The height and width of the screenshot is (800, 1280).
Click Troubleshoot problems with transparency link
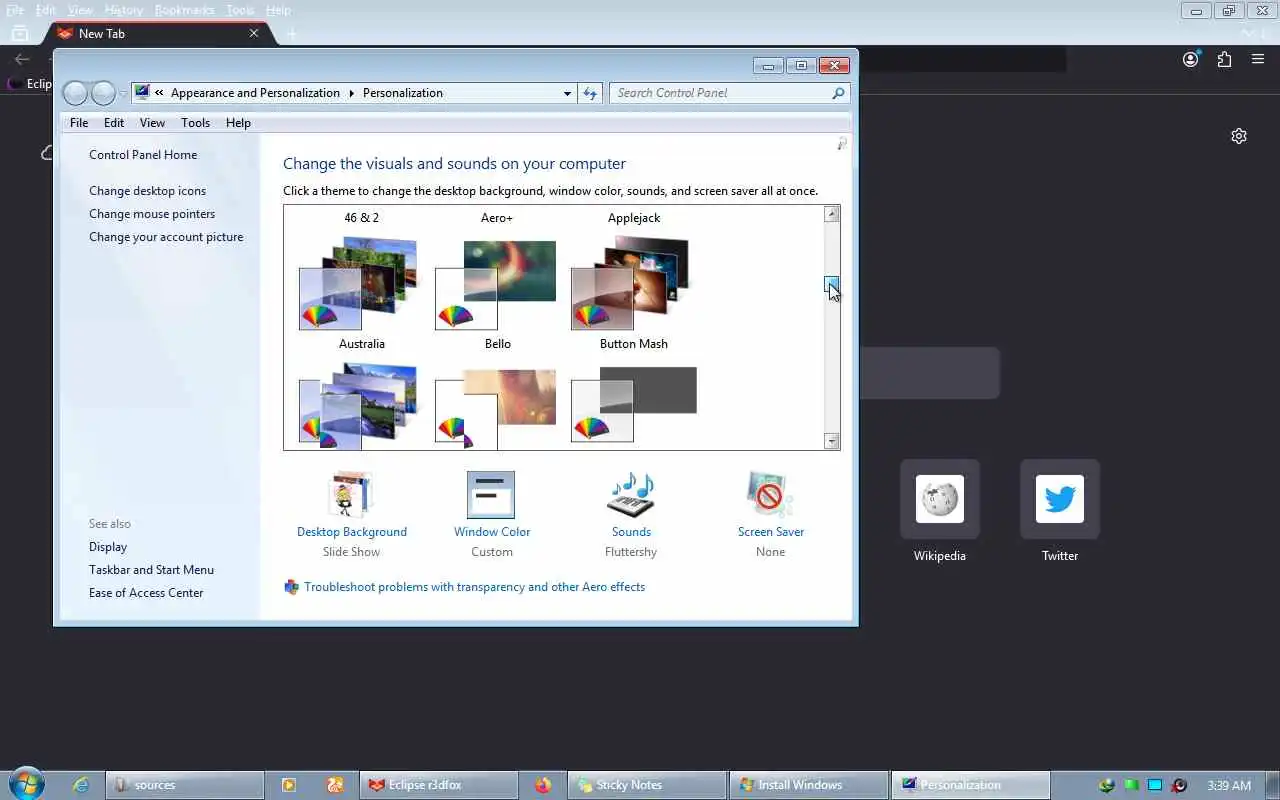coord(474,587)
